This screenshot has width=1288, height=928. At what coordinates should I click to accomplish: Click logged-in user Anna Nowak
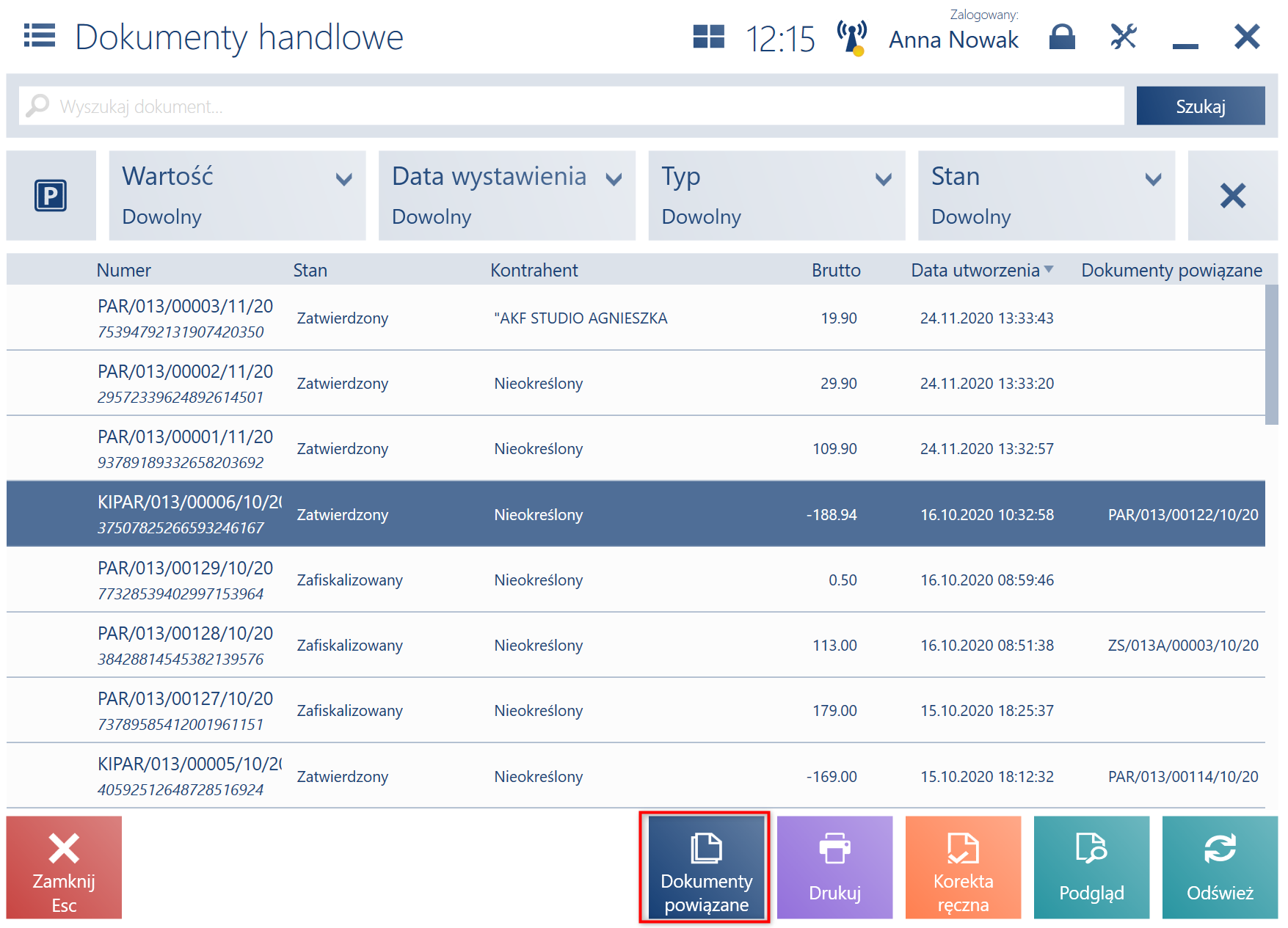953,40
